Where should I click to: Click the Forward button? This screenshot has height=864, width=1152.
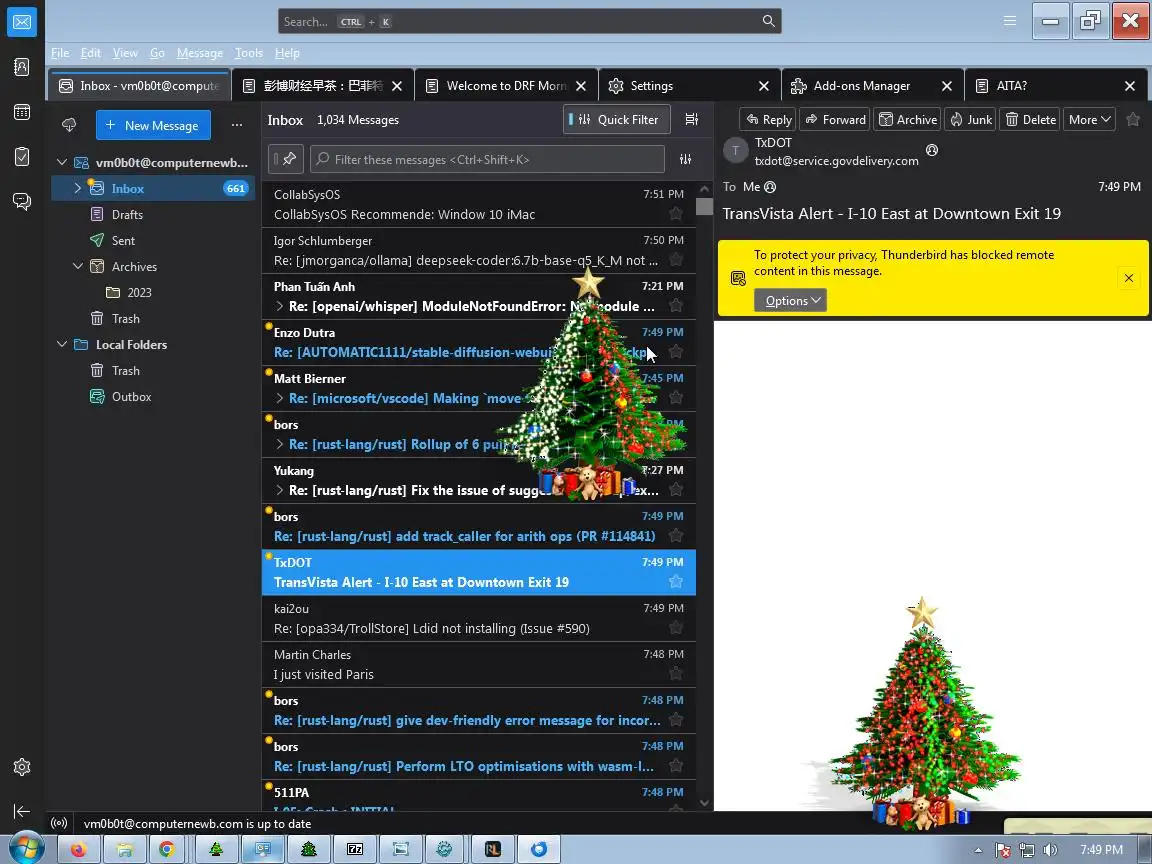coord(835,119)
